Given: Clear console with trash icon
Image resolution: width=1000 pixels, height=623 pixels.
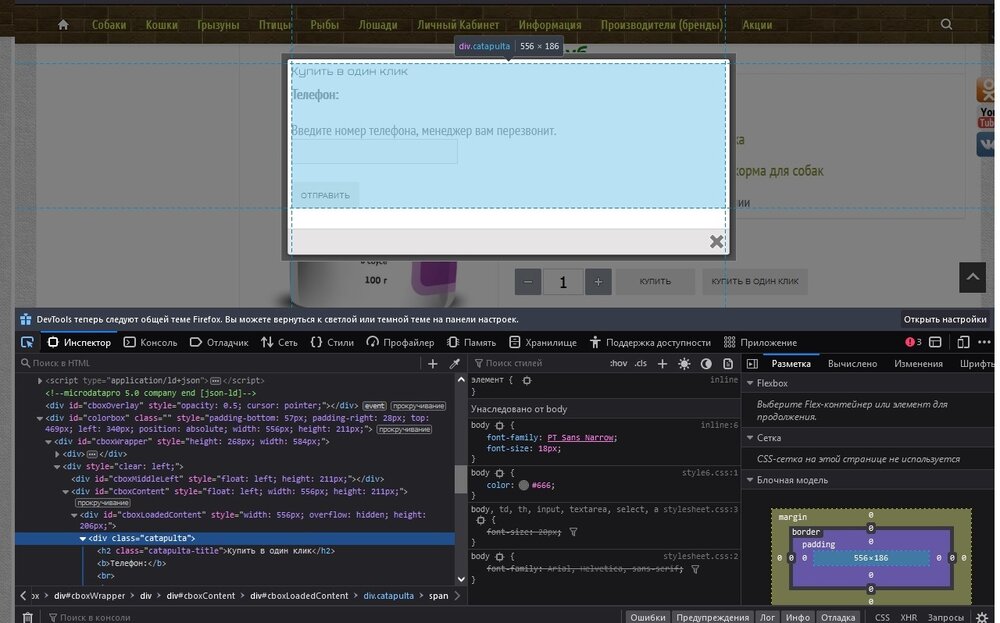Looking at the screenshot, I should (28, 618).
